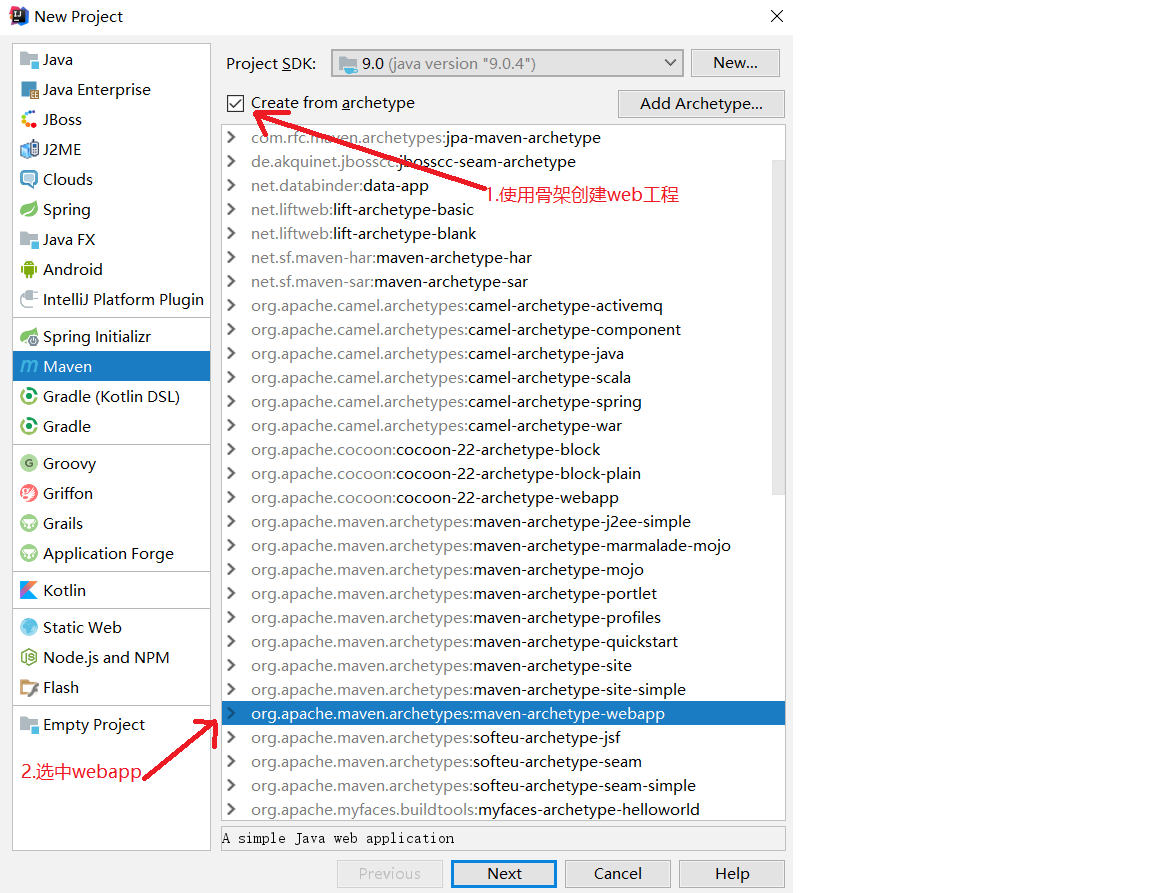Click the Next button

(504, 873)
